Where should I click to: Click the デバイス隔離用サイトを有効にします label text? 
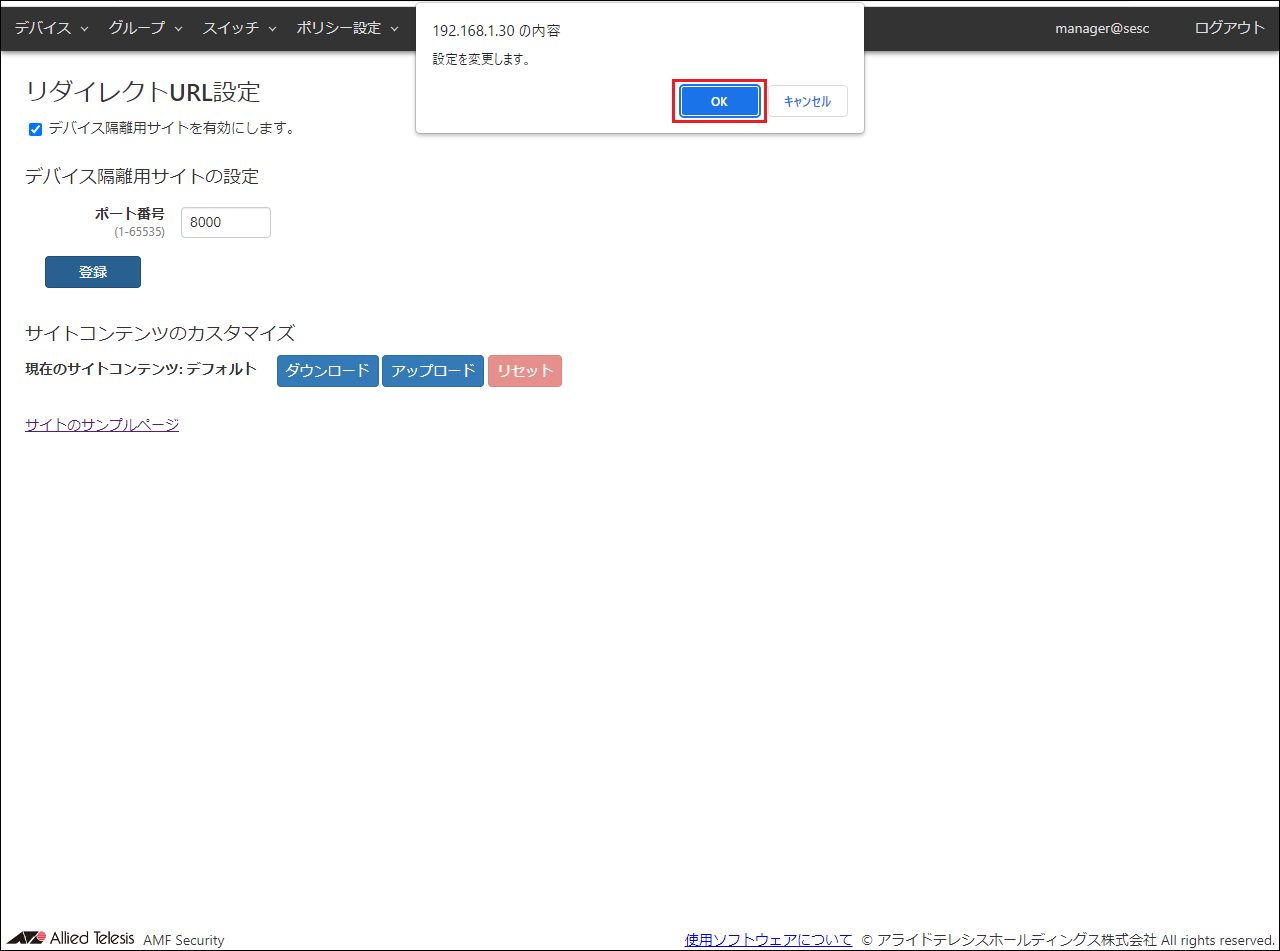pyautogui.click(x=170, y=128)
